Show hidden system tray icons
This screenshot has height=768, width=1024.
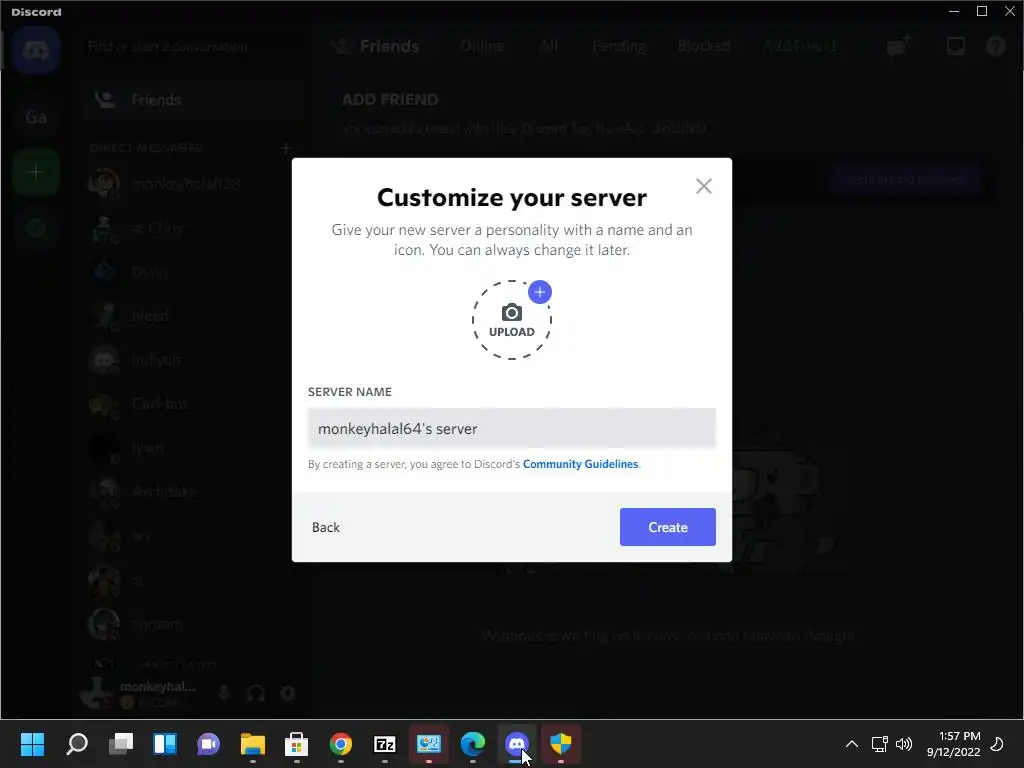click(852, 744)
